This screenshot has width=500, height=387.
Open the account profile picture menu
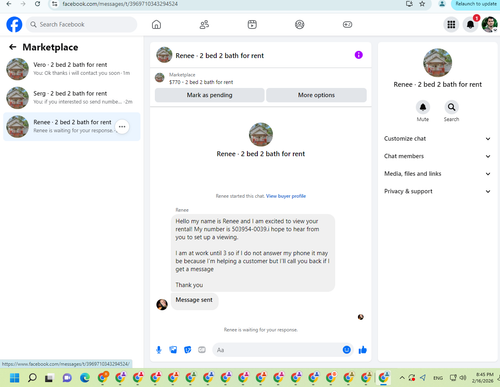(x=489, y=24)
